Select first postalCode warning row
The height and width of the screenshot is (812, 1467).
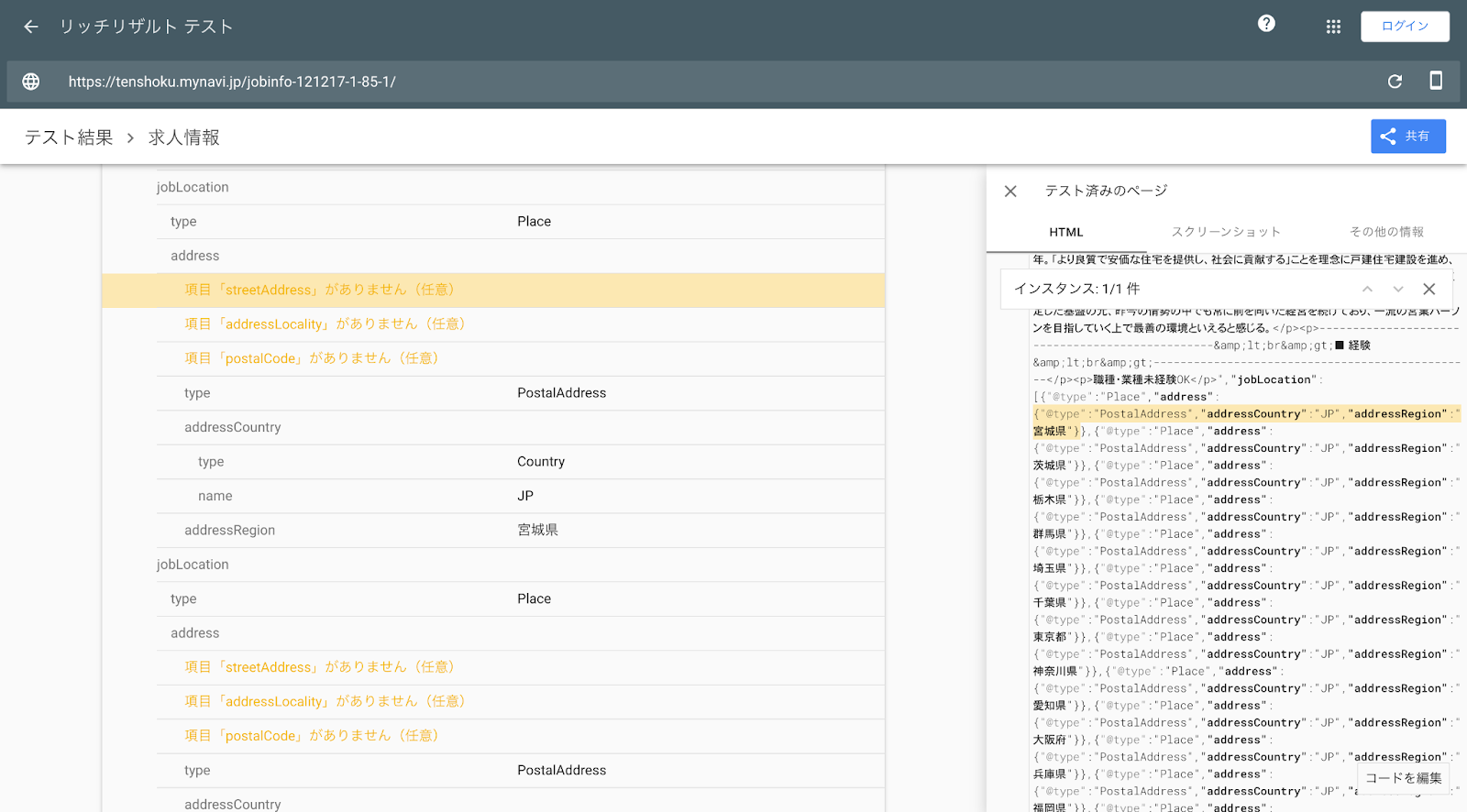(x=521, y=358)
